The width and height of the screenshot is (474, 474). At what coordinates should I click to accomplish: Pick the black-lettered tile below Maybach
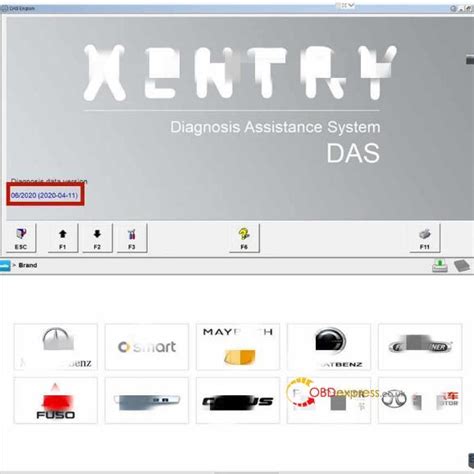pos(238,400)
